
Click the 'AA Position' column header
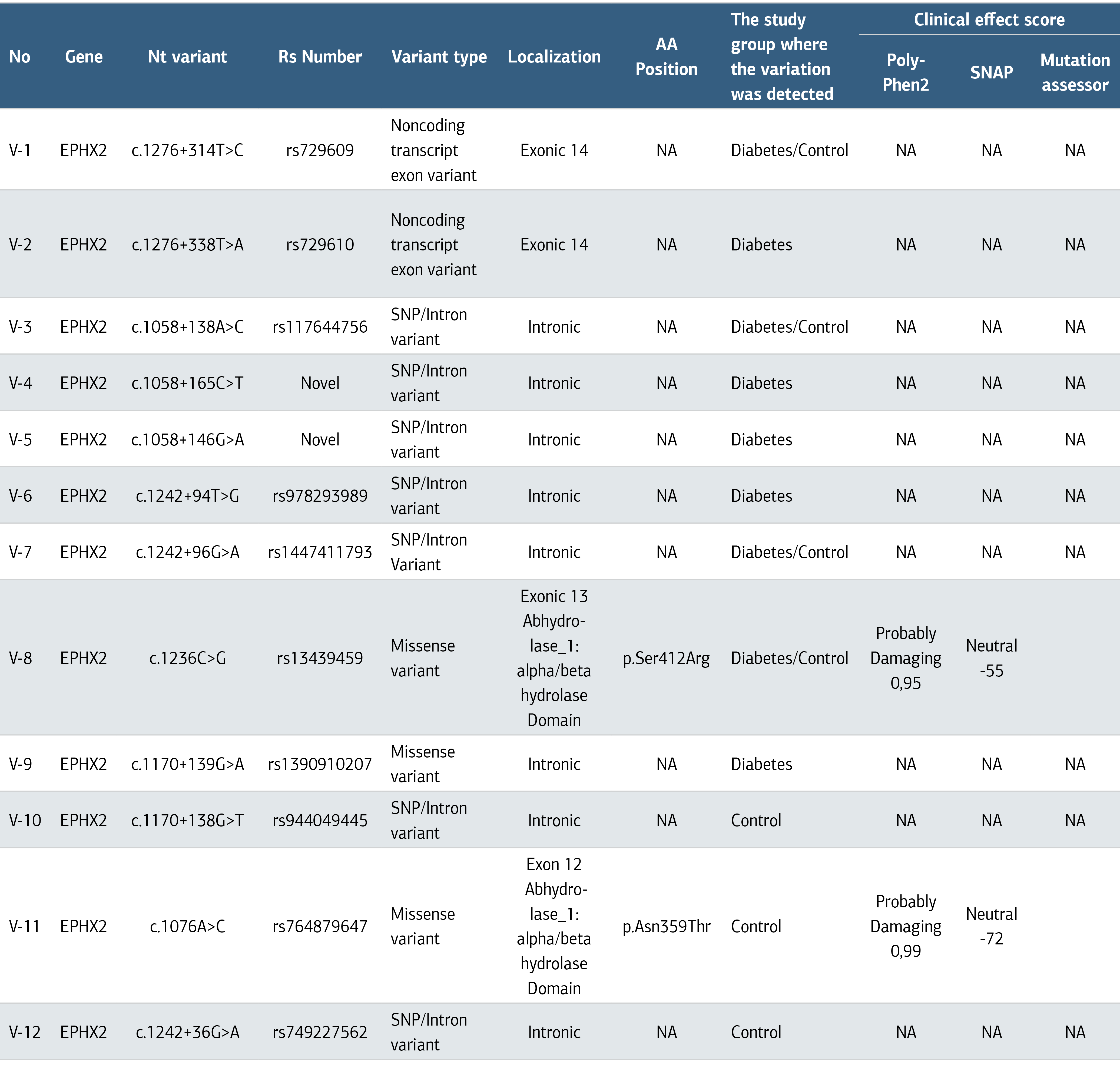pos(666,57)
